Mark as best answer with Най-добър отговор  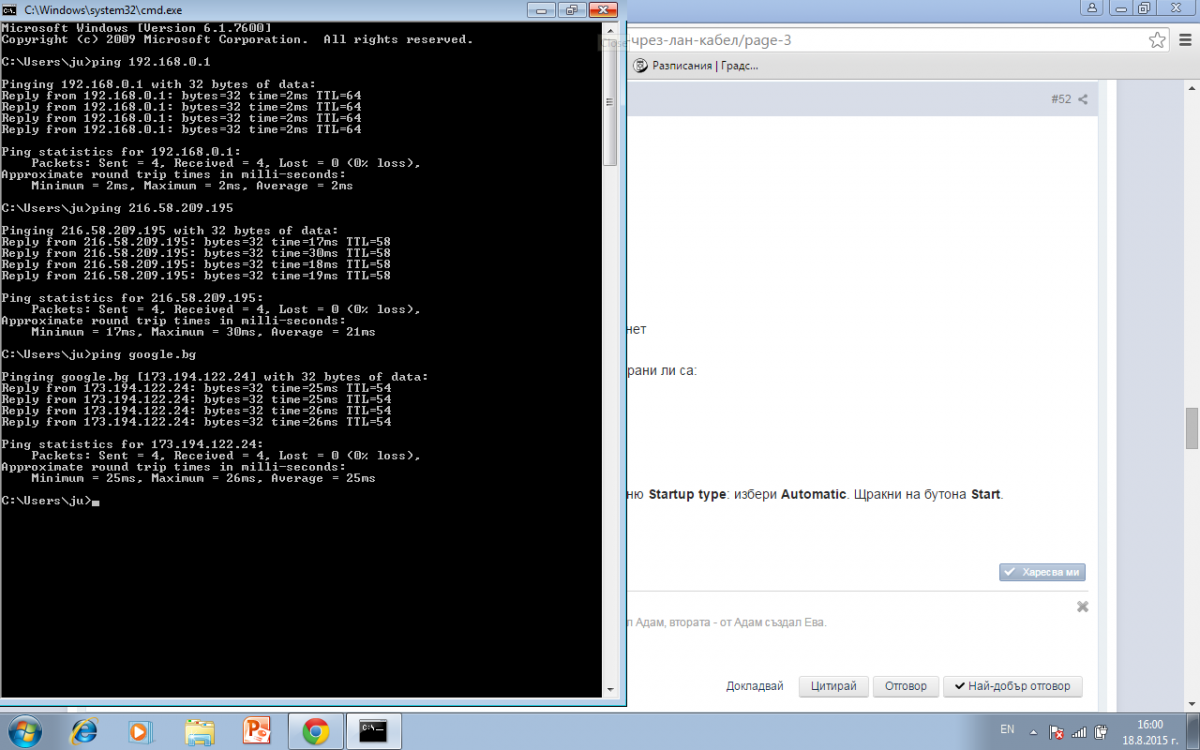pos(1013,686)
